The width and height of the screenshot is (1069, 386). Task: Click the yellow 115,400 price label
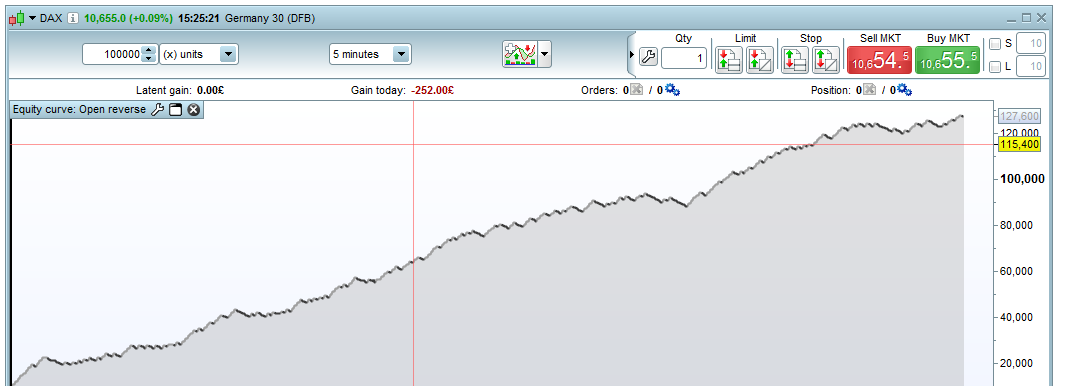1019,144
